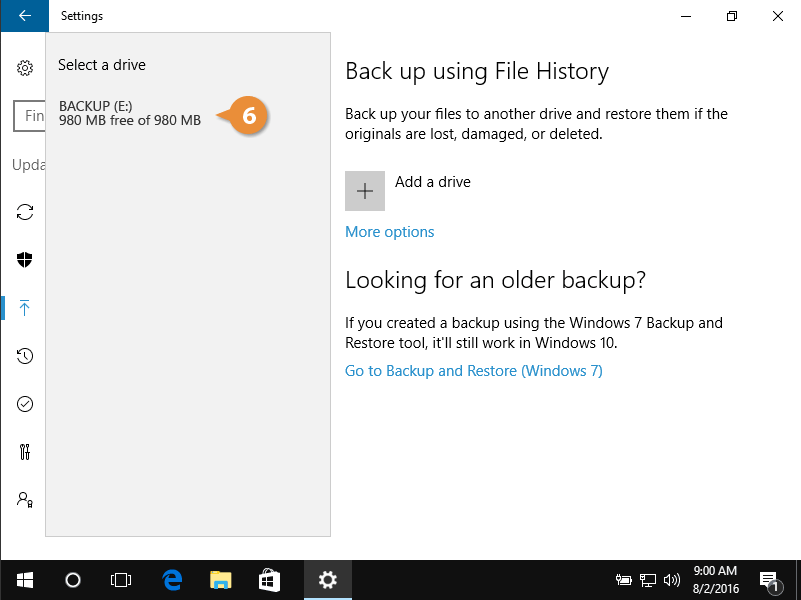The width and height of the screenshot is (801, 600).
Task: Open For developers tools icon
Action: (x=25, y=452)
